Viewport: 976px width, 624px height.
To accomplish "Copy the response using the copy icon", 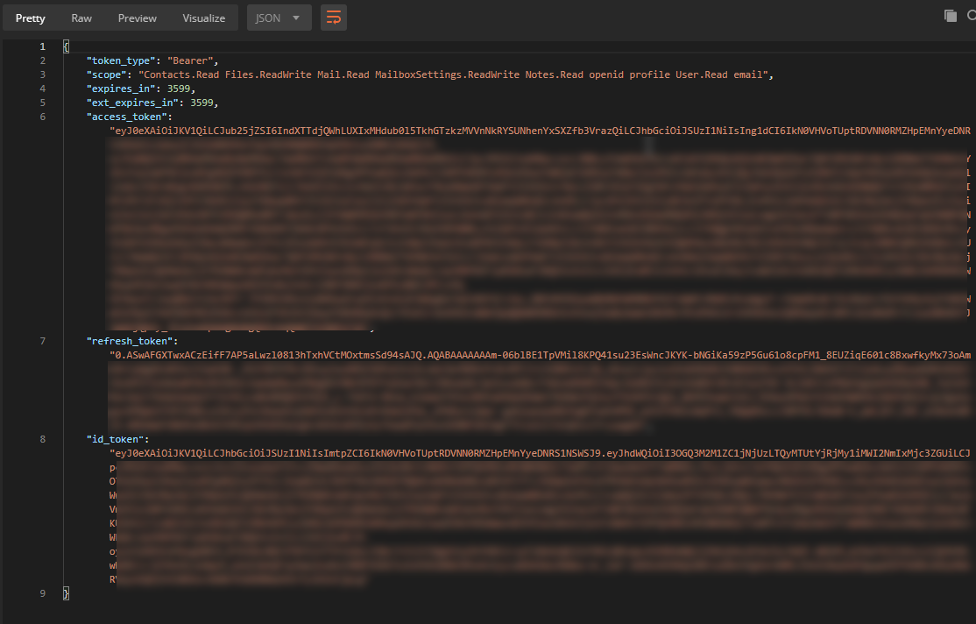I will coord(950,16).
